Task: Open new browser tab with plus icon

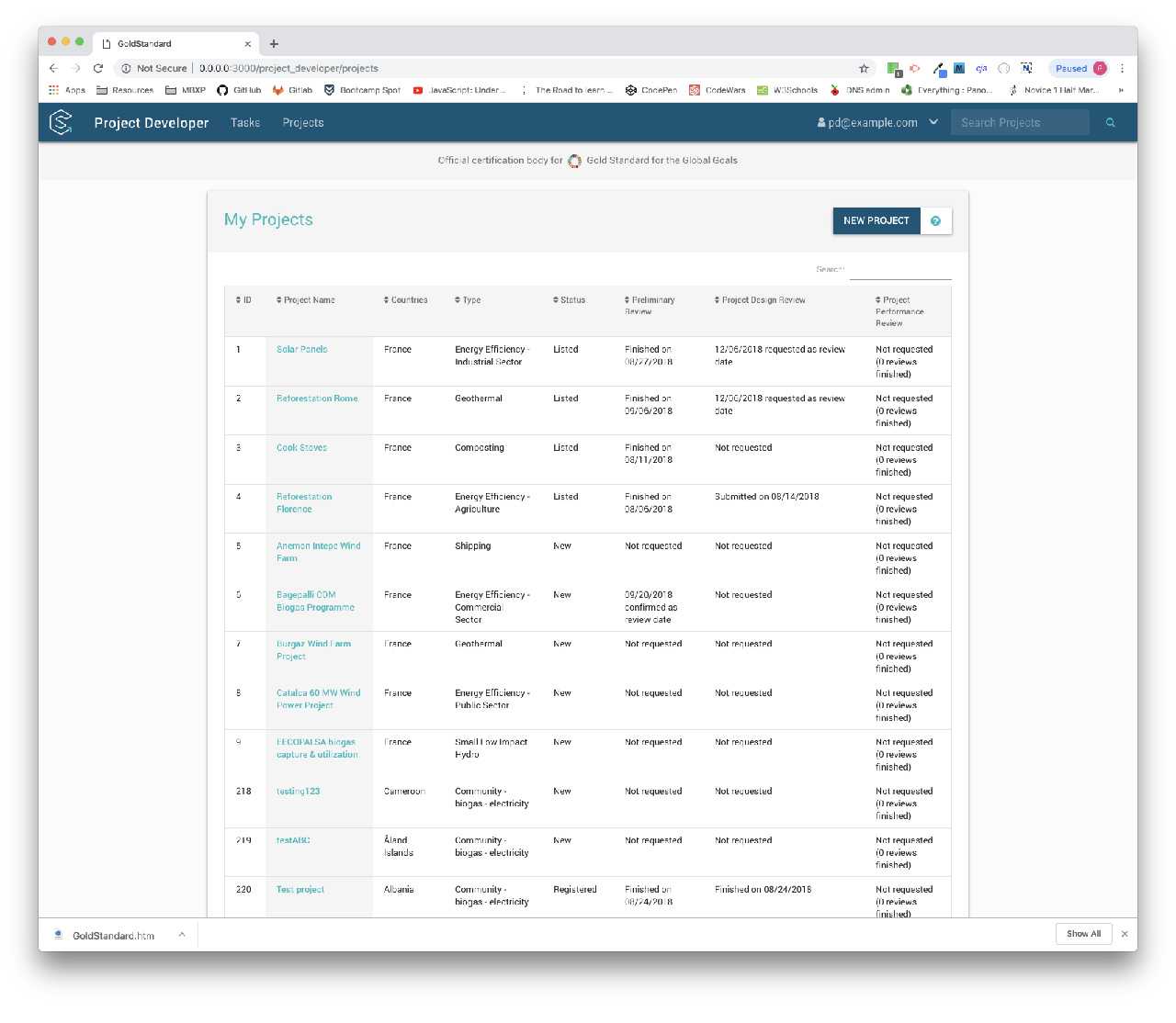Action: (x=274, y=43)
